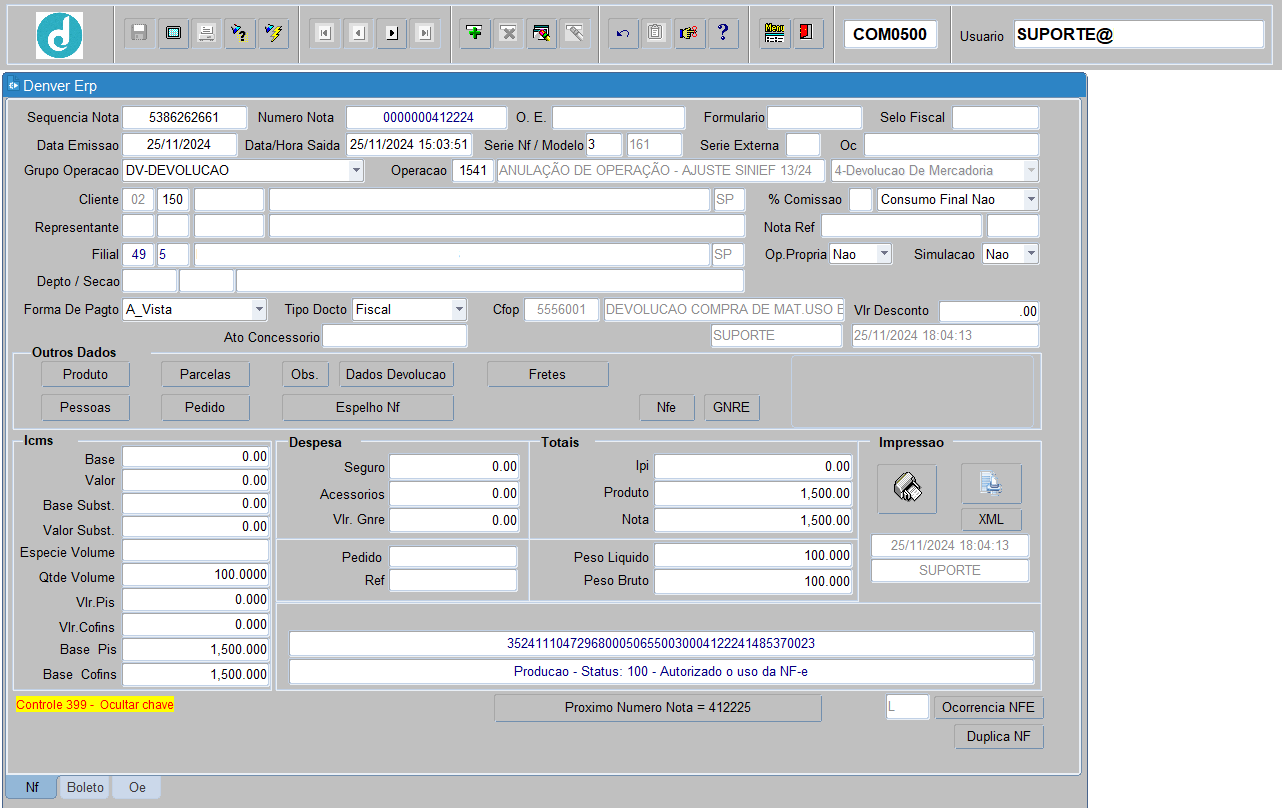Click the save diskette icon in toolbar
Viewport: 1282px width, 808px height.
(140, 33)
